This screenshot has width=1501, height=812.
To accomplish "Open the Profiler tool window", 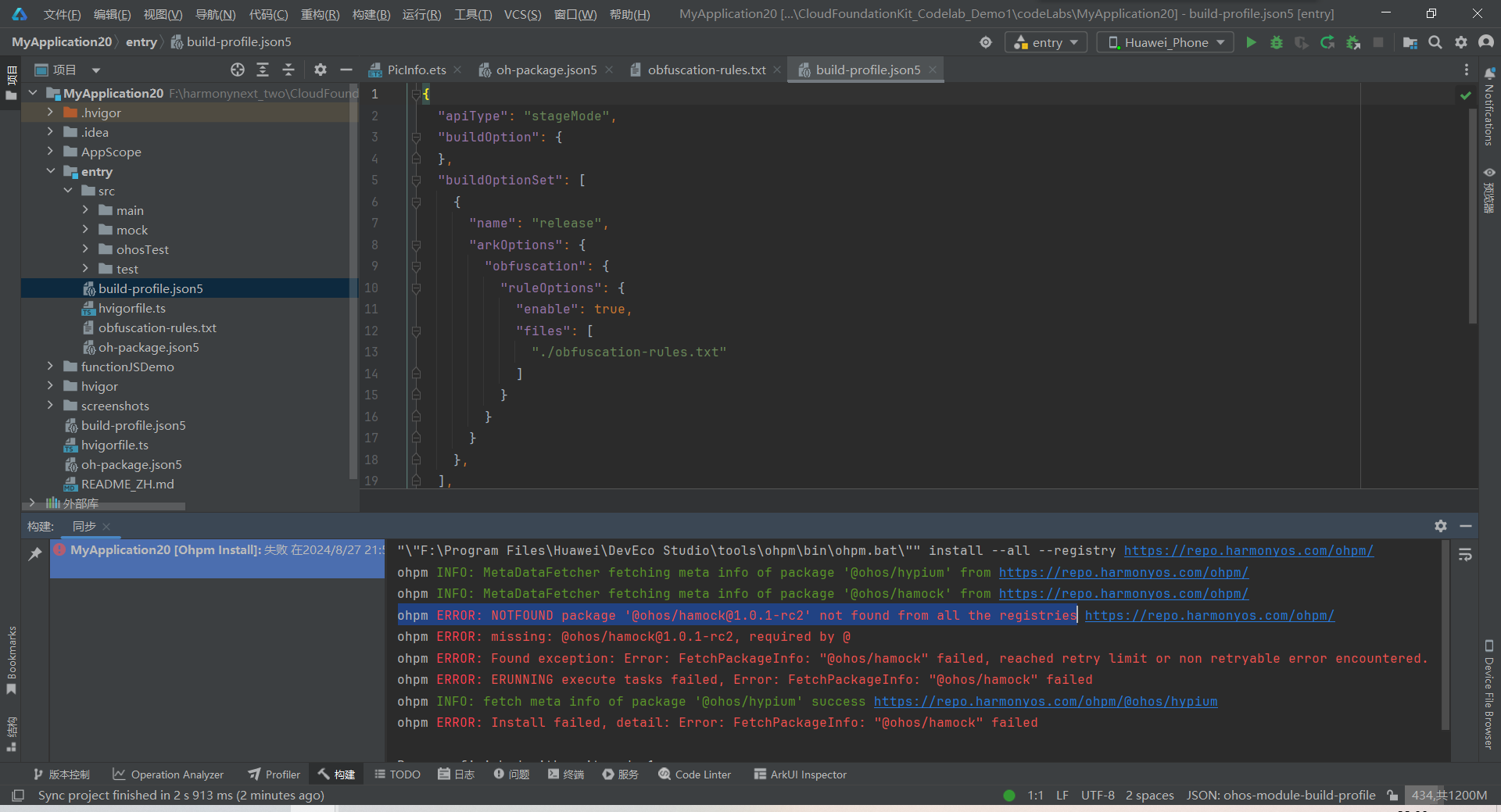I will (274, 774).
